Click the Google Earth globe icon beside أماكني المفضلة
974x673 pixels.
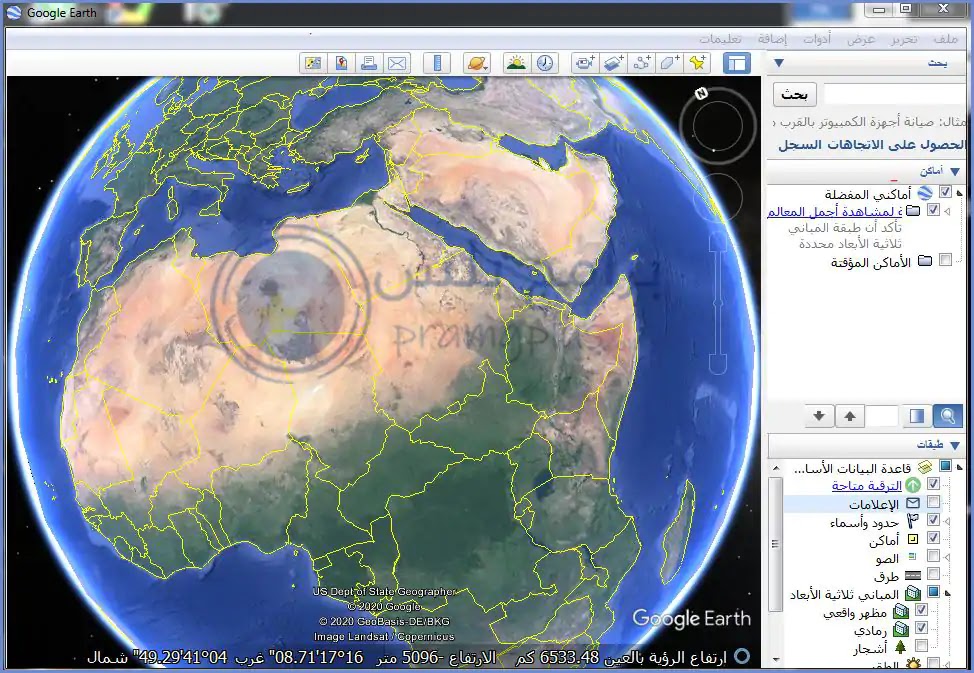click(925, 193)
